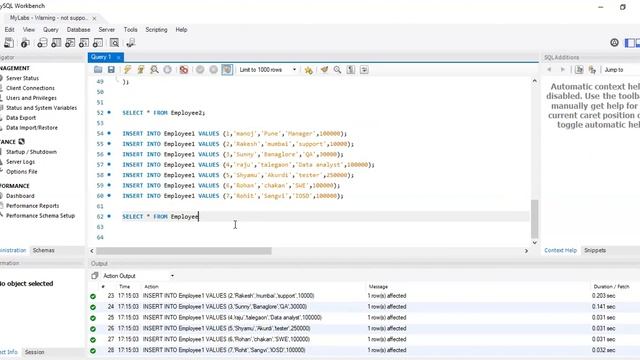Execute the whole script with lightning icon
640x360 pixels.
click(x=127, y=70)
